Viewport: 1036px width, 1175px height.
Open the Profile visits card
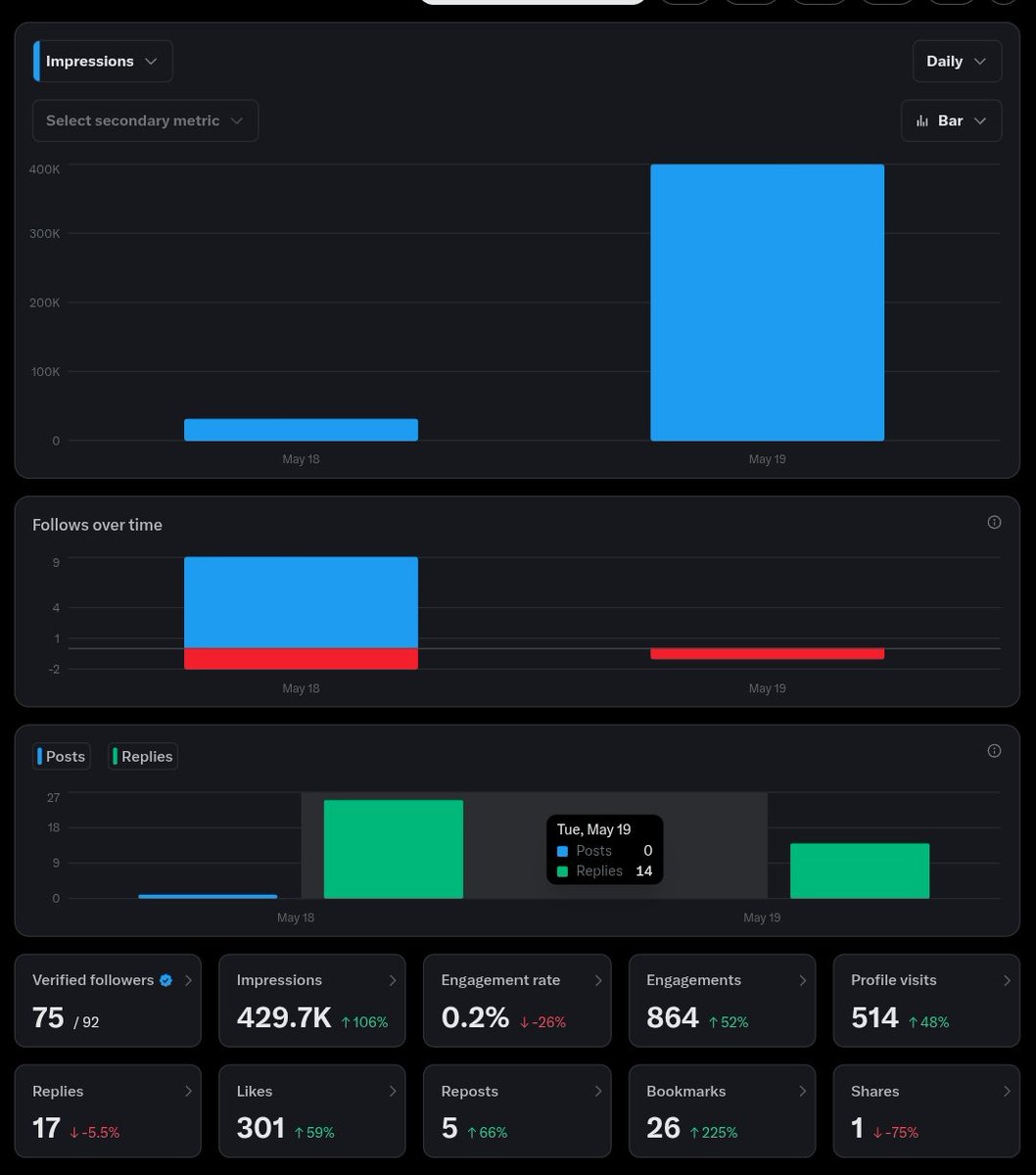pos(926,1001)
